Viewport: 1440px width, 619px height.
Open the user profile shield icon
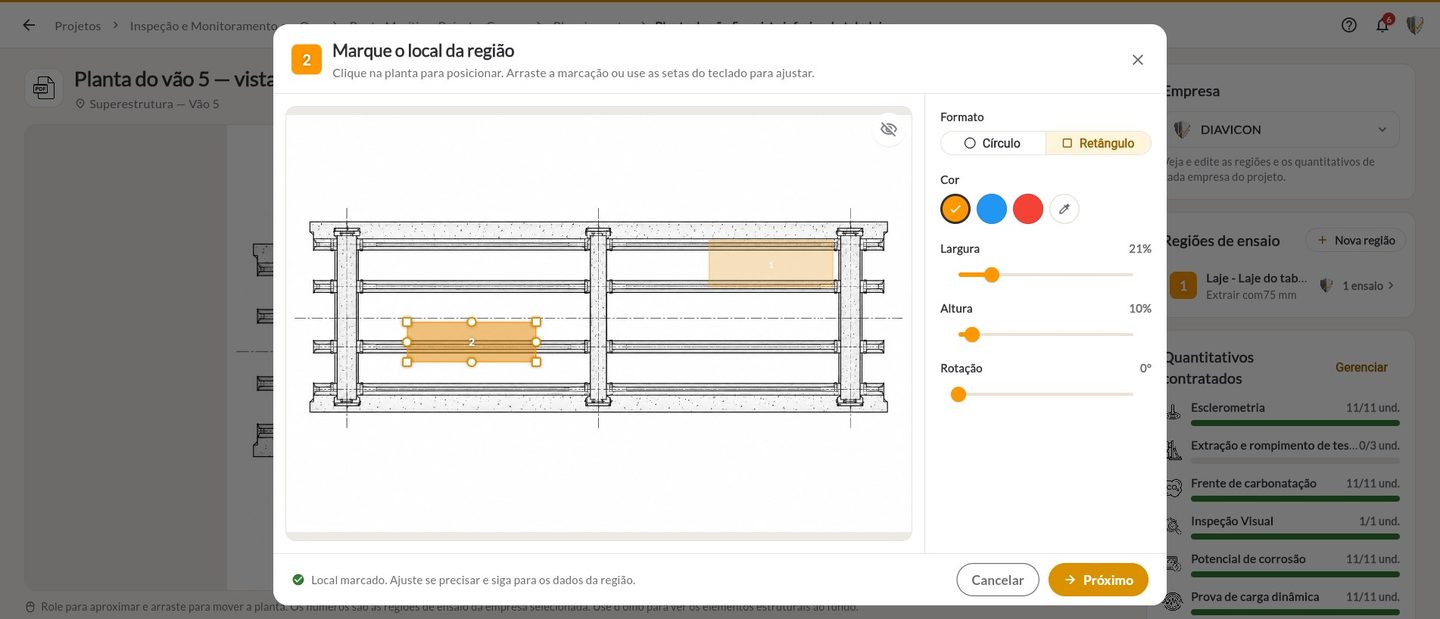[1415, 25]
